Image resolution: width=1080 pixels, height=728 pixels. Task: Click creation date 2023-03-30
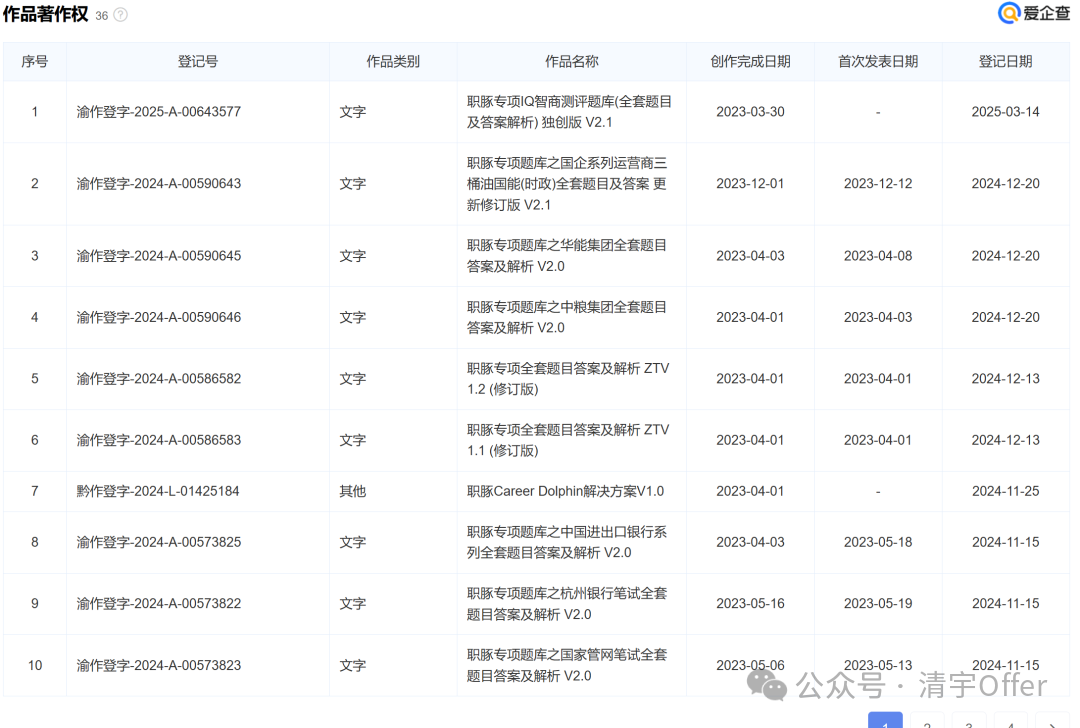coord(750,112)
